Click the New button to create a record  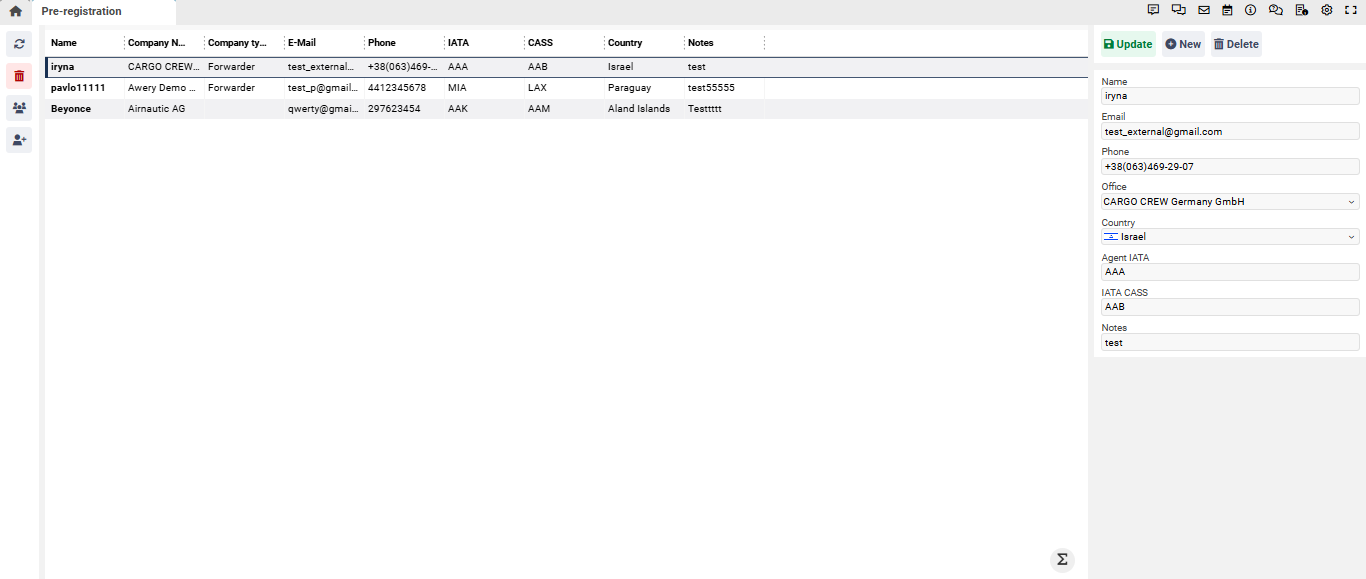1183,43
